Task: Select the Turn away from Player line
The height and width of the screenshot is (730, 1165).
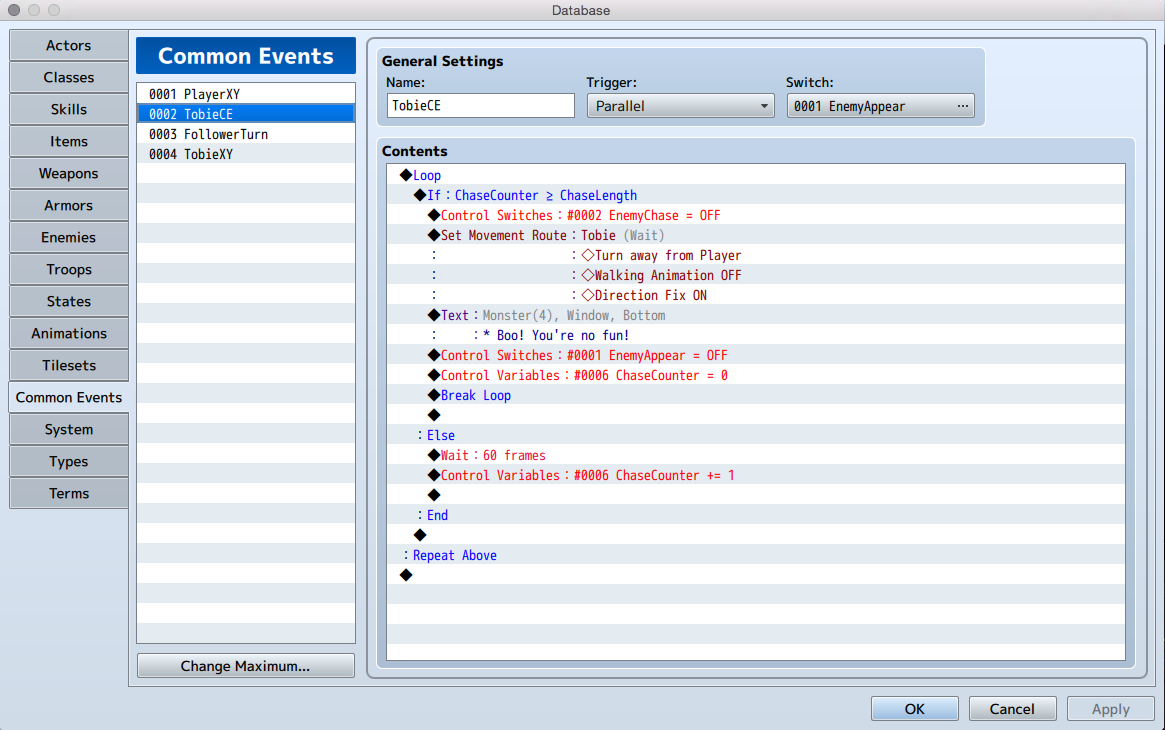Action: pos(756,255)
